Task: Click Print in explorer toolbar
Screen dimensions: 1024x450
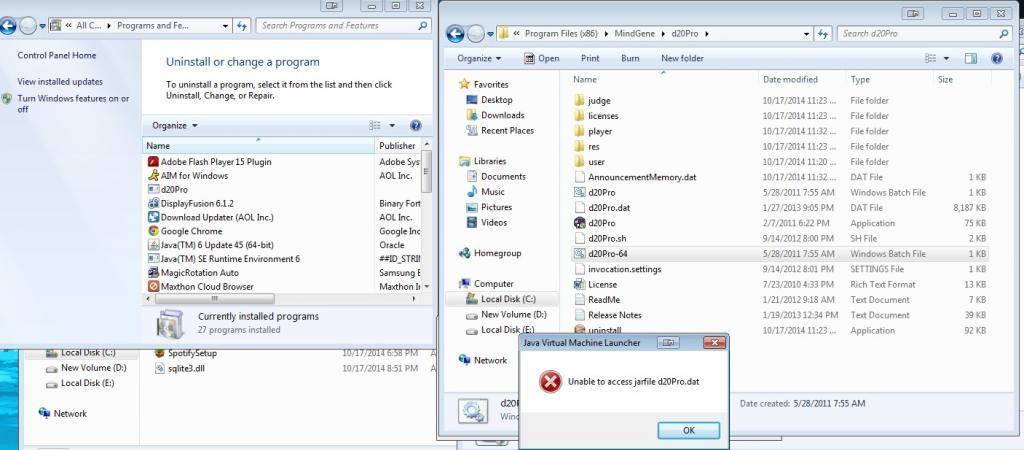Action: coord(590,58)
